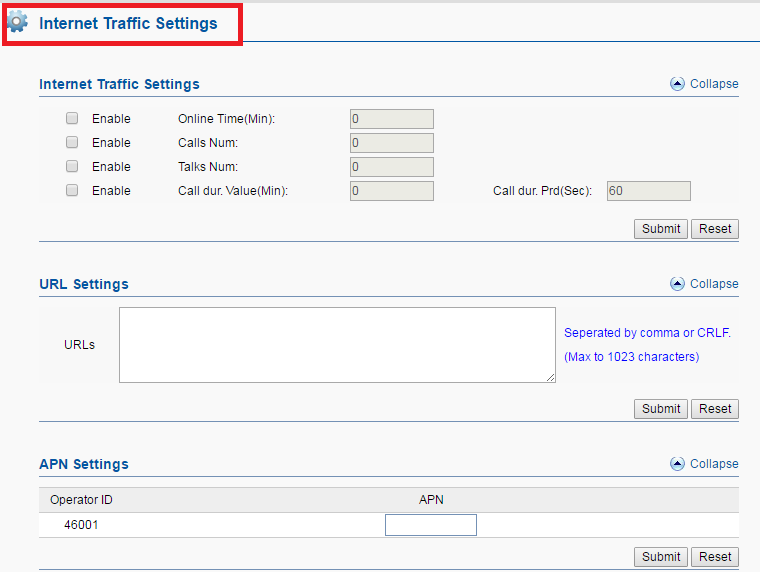This screenshot has width=760, height=572.
Task: Click the 'Talks Num:' label
Action: (208, 167)
